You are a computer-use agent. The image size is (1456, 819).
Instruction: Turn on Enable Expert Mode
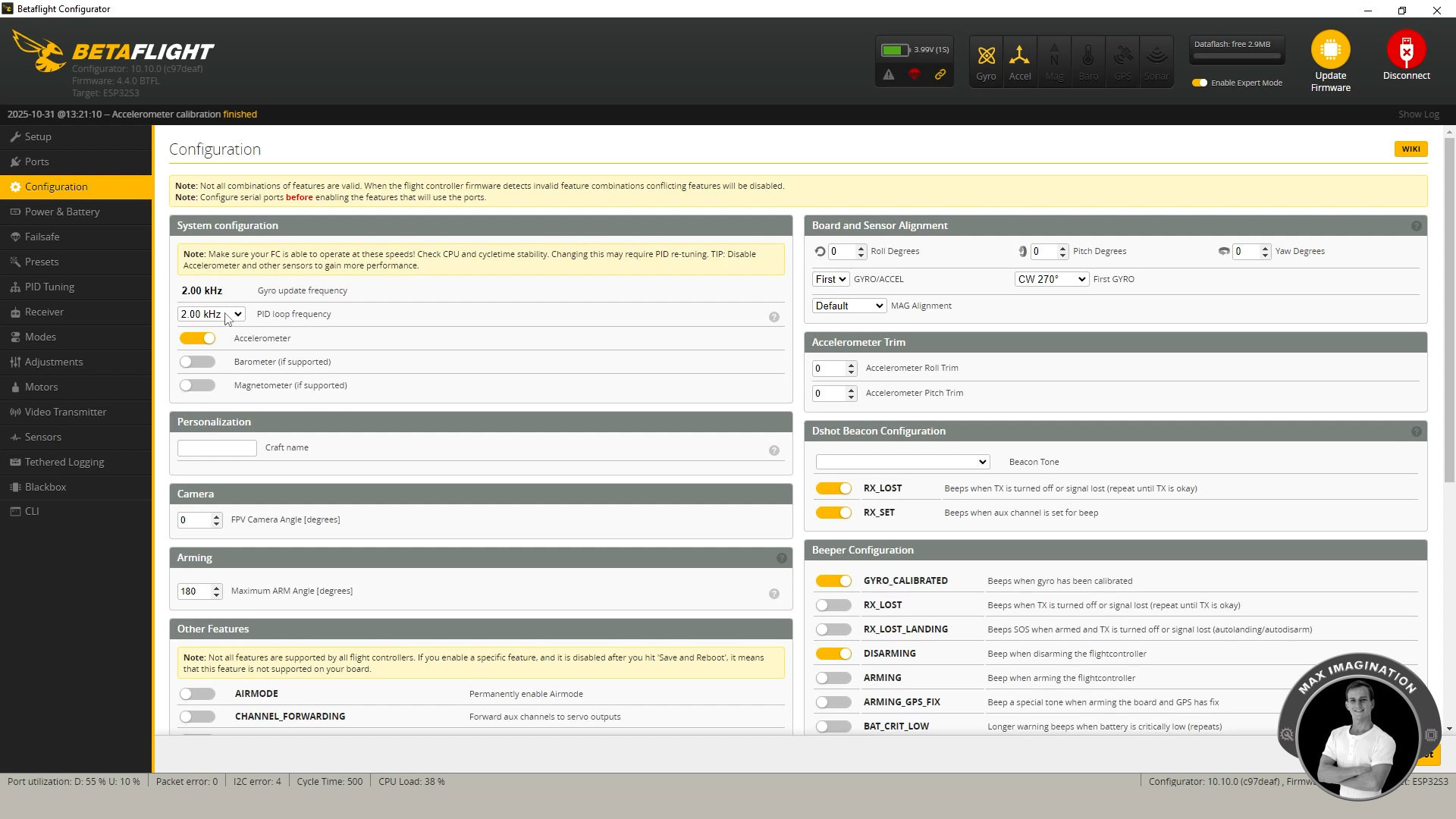1199,82
